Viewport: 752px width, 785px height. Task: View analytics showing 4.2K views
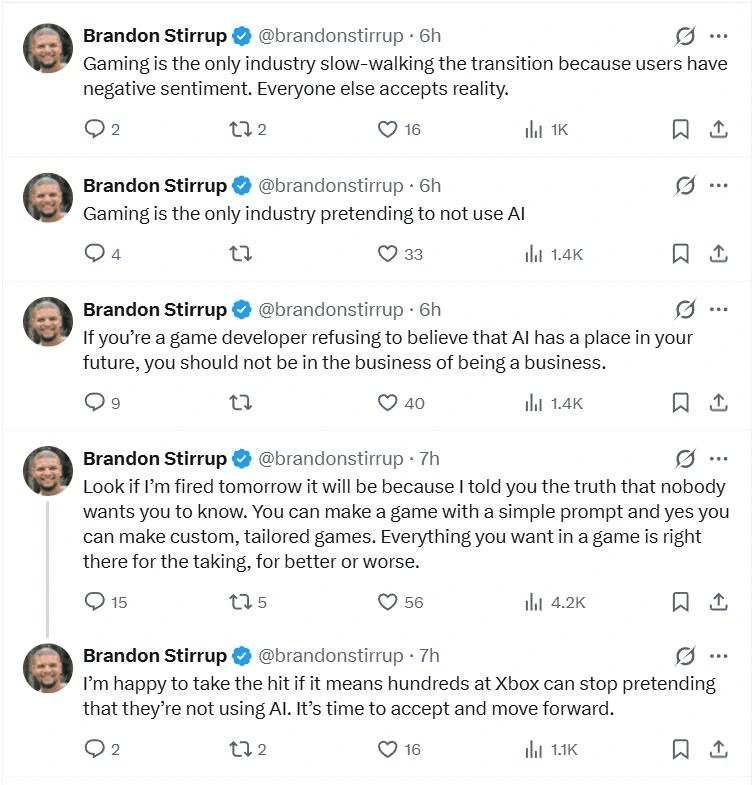[555, 602]
